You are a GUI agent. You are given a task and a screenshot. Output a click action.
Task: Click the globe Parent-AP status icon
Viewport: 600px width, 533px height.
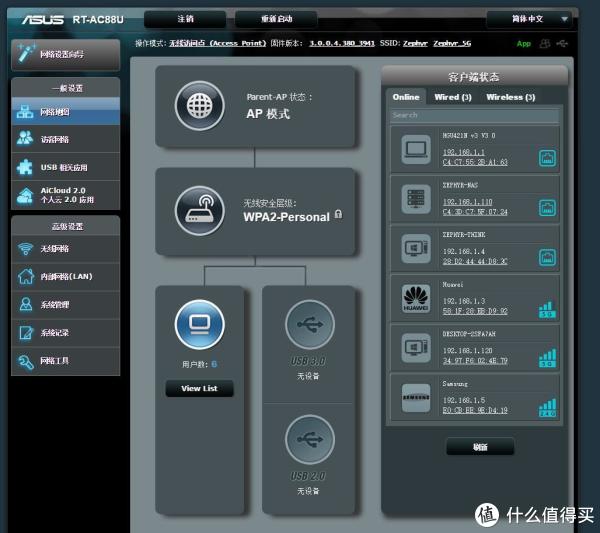coord(200,106)
